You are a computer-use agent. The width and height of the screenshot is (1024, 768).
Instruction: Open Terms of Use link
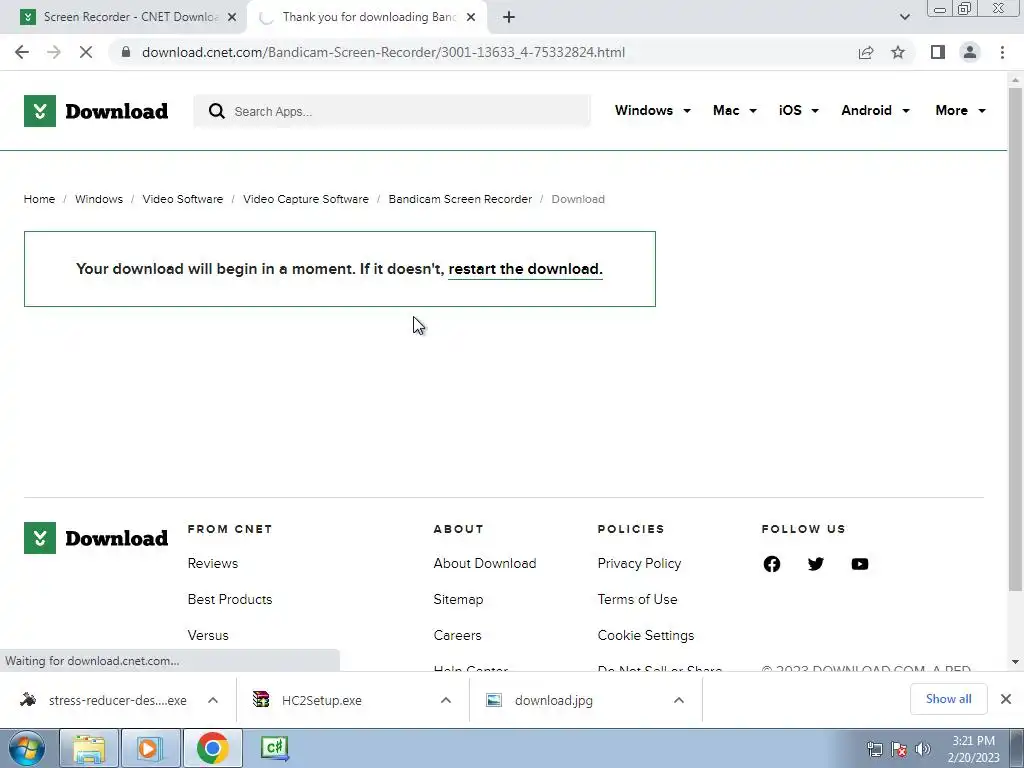click(x=637, y=599)
